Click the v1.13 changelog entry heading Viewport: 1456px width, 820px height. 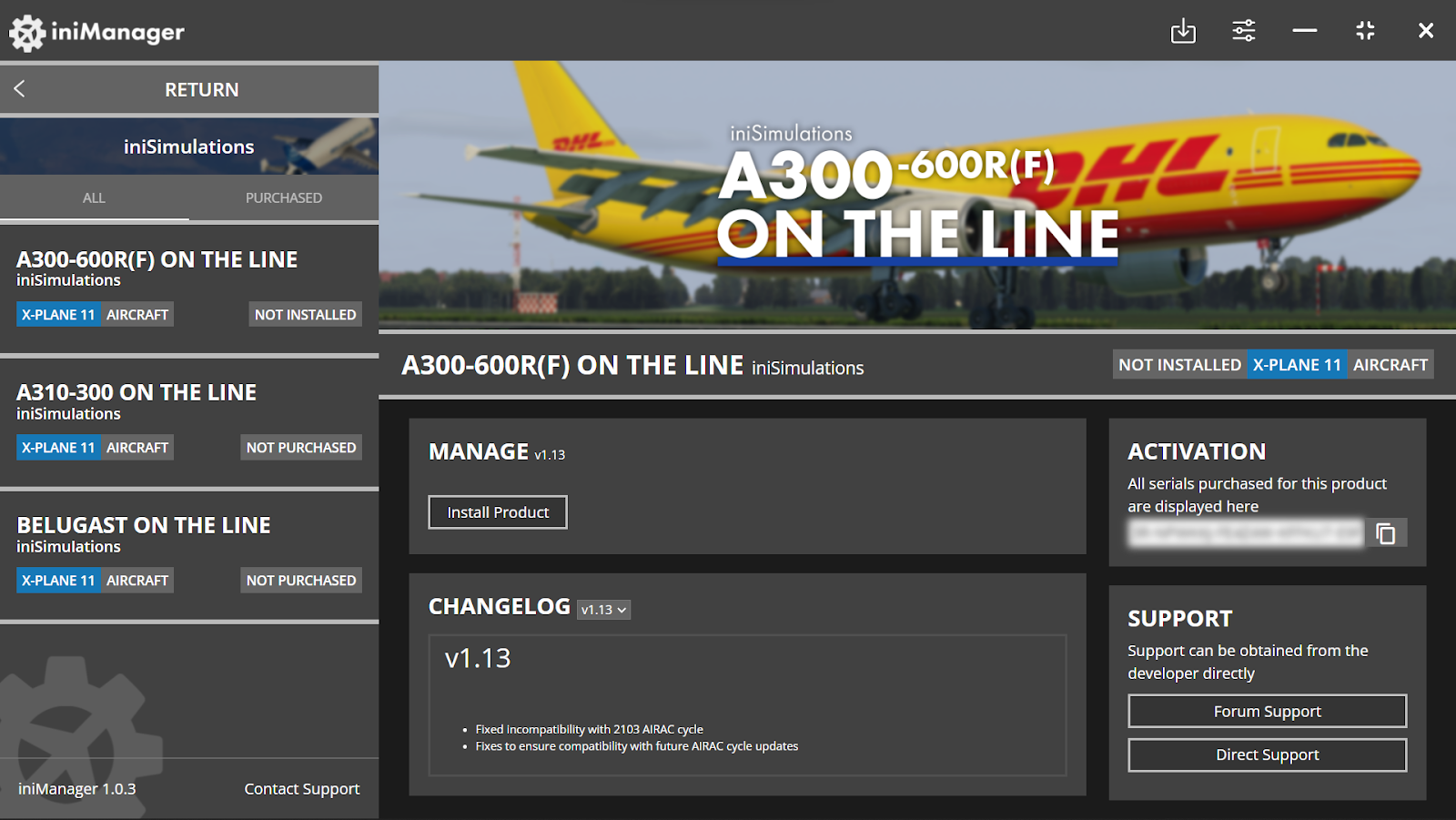[x=478, y=658]
